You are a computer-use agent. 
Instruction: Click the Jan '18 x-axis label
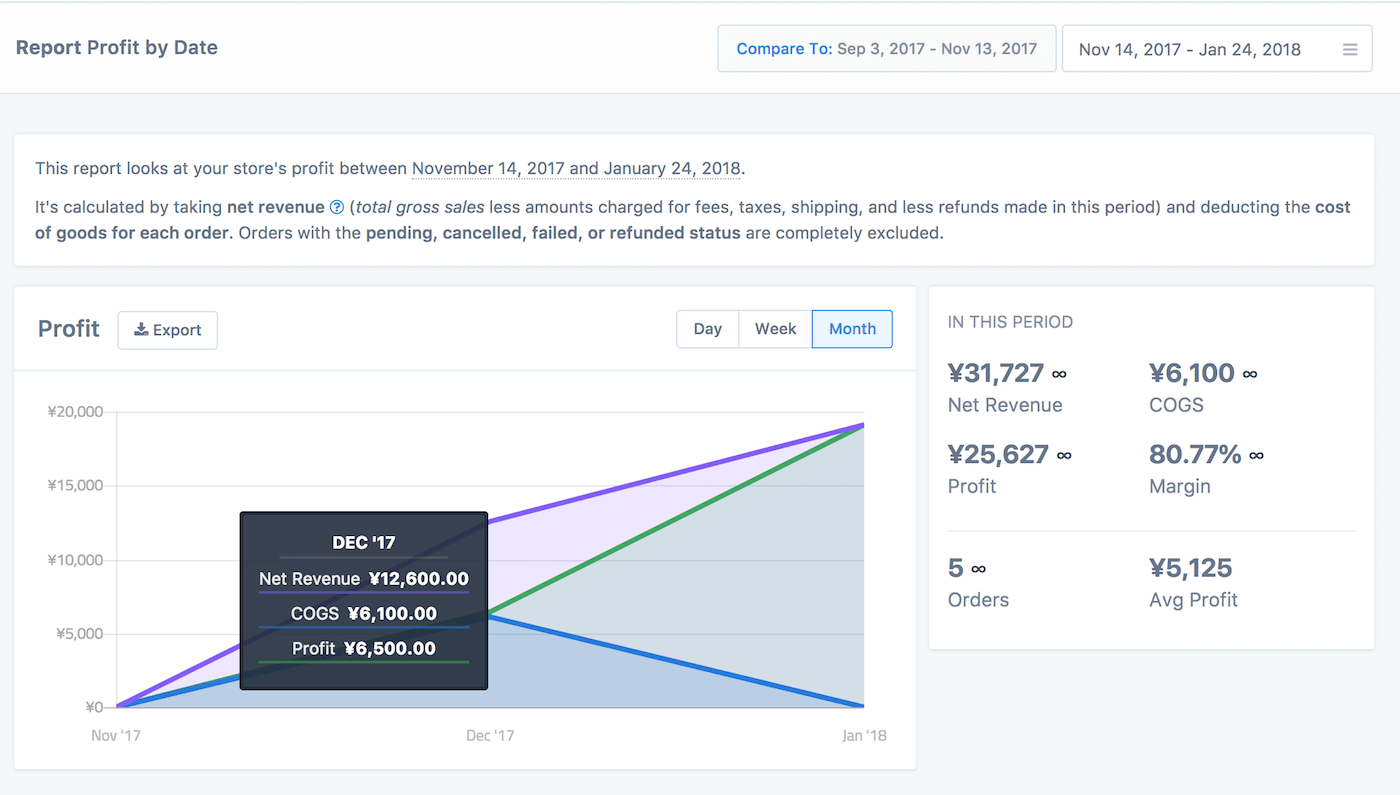click(x=864, y=736)
